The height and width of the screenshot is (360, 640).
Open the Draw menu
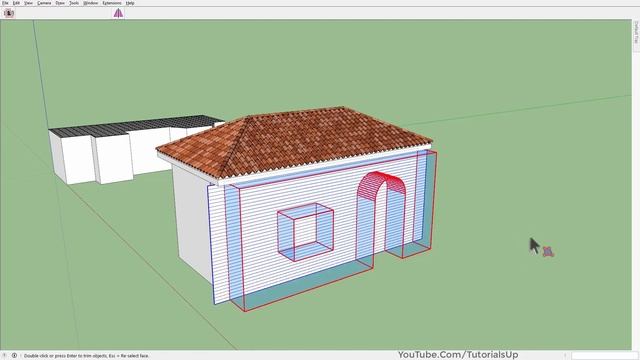[x=60, y=3]
